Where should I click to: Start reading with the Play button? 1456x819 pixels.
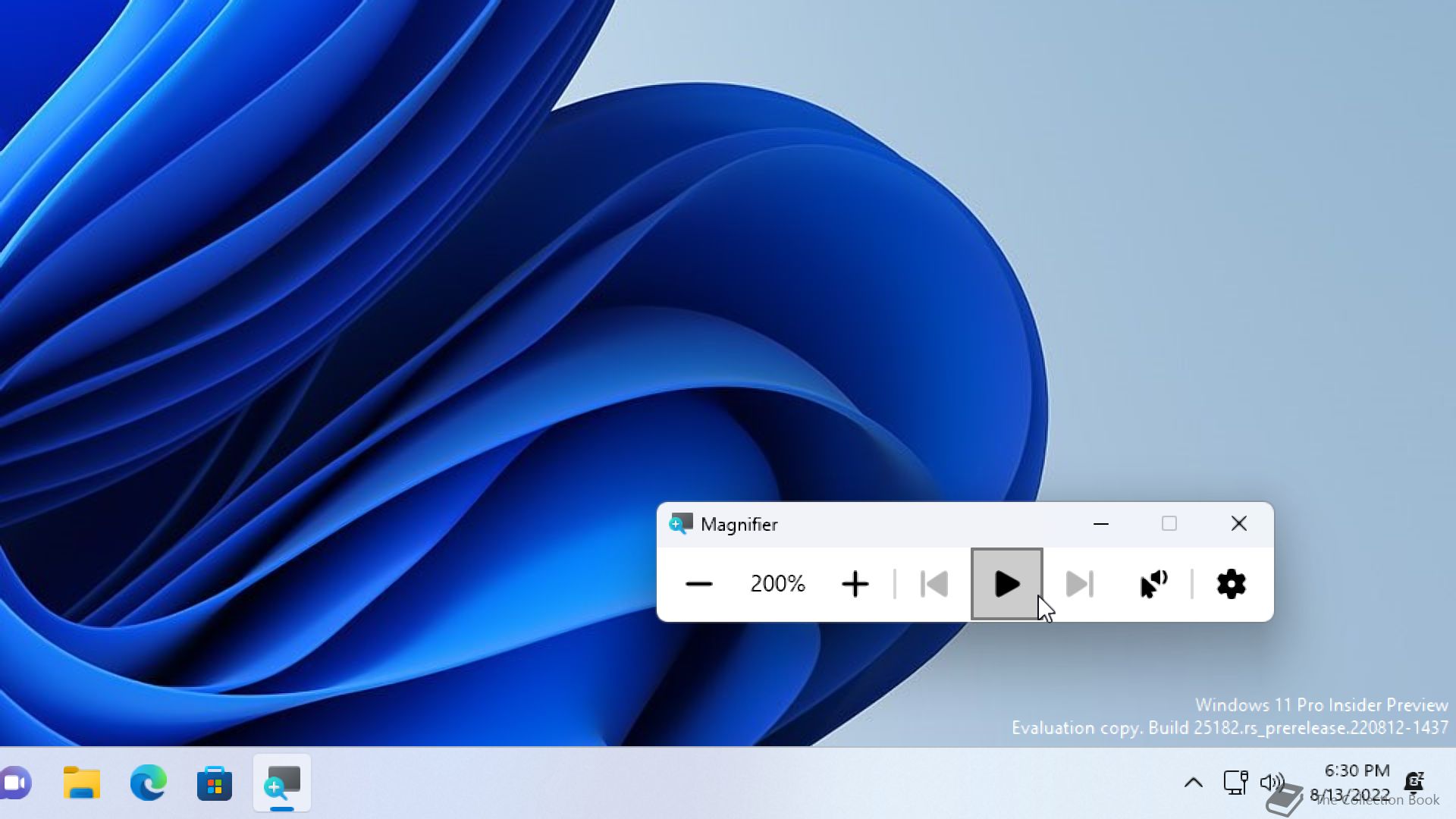click(x=1007, y=584)
